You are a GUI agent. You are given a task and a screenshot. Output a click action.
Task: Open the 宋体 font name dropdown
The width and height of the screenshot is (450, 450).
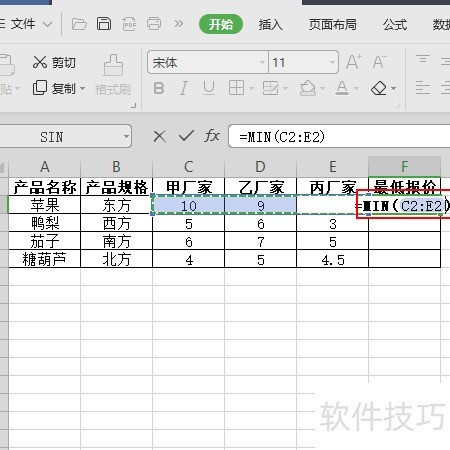[262, 62]
